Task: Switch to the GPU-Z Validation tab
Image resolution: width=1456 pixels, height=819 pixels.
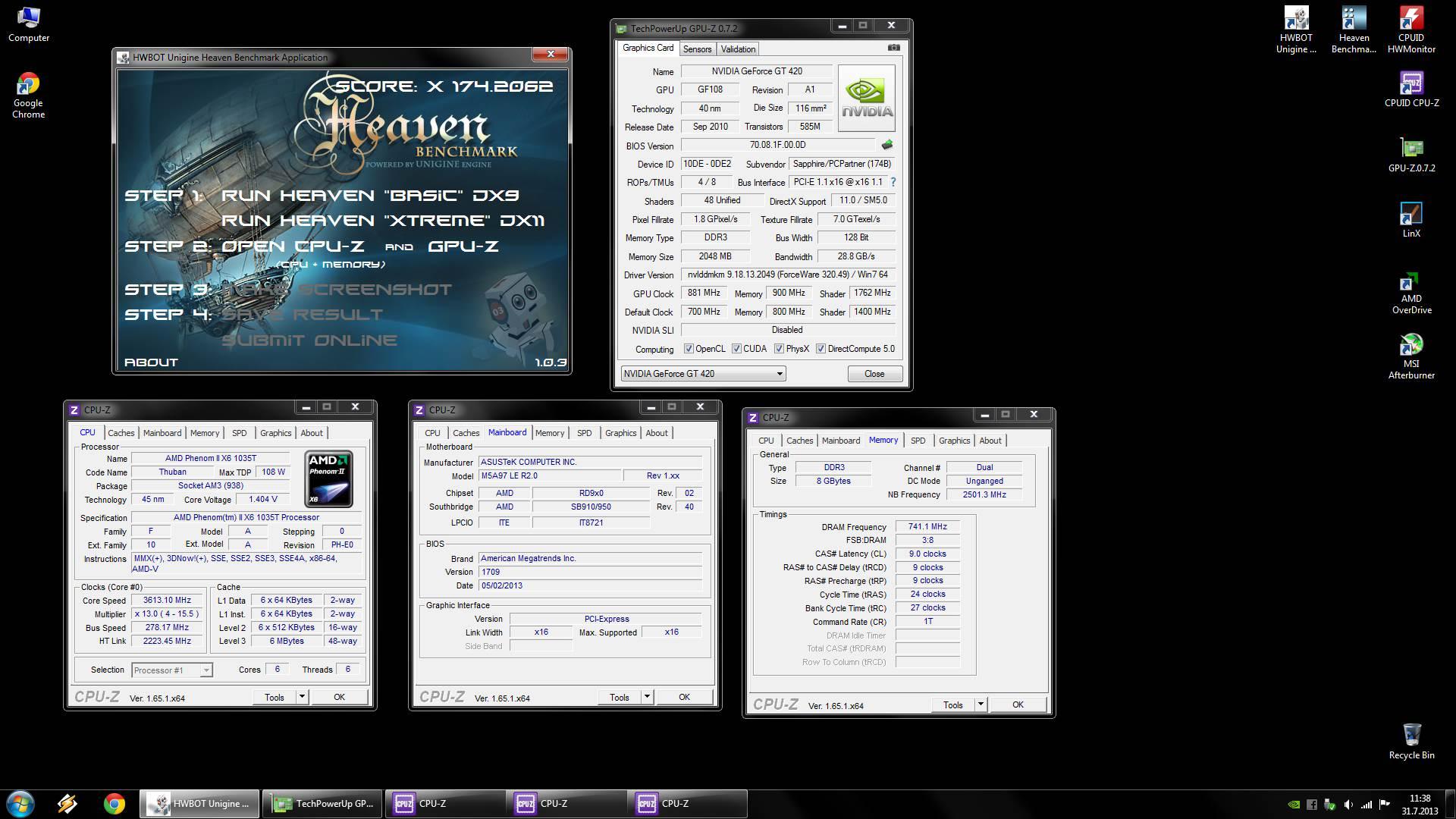Action: point(738,49)
